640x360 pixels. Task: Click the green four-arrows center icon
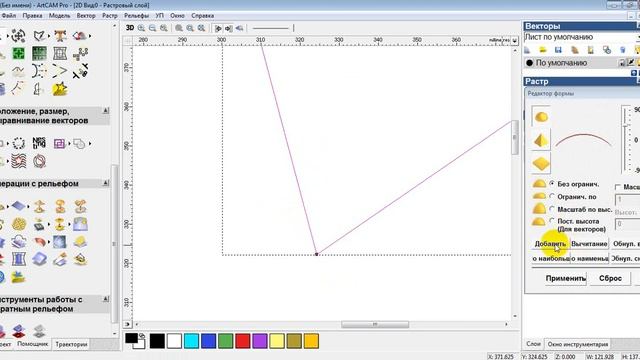(18, 53)
